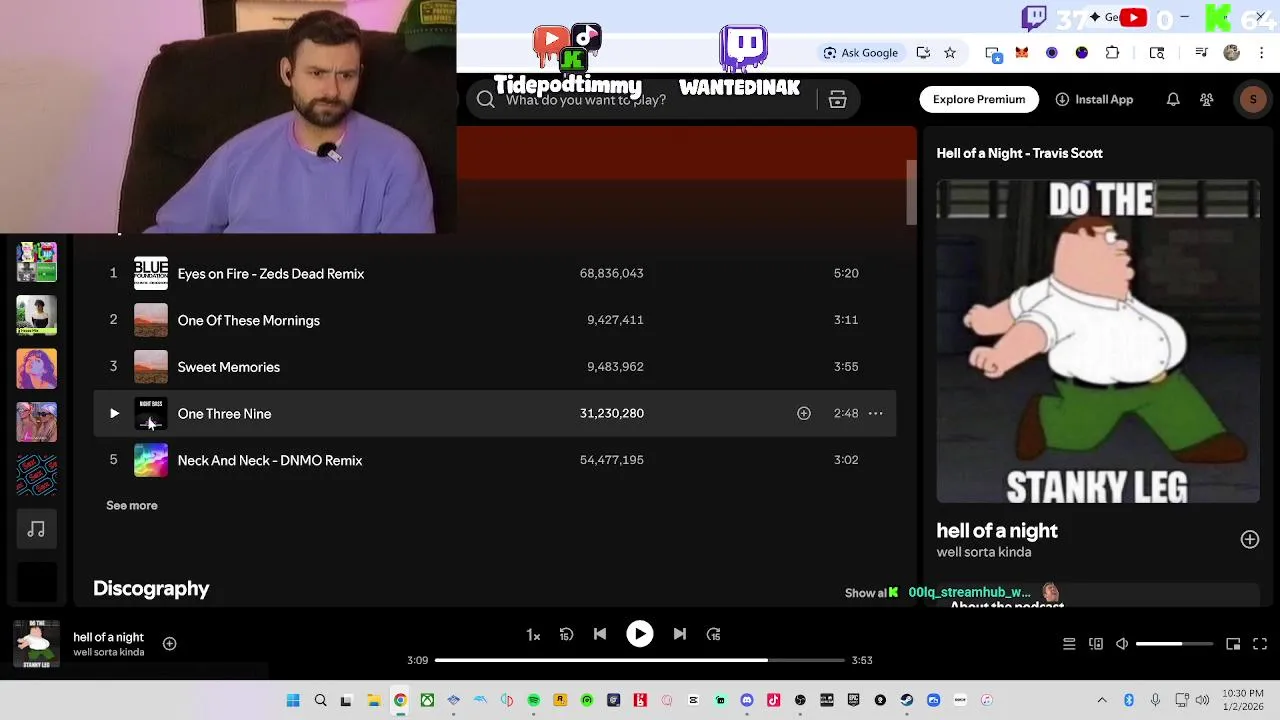Open Spotify from taskbar
This screenshot has width=1280, height=720.
[x=534, y=700]
